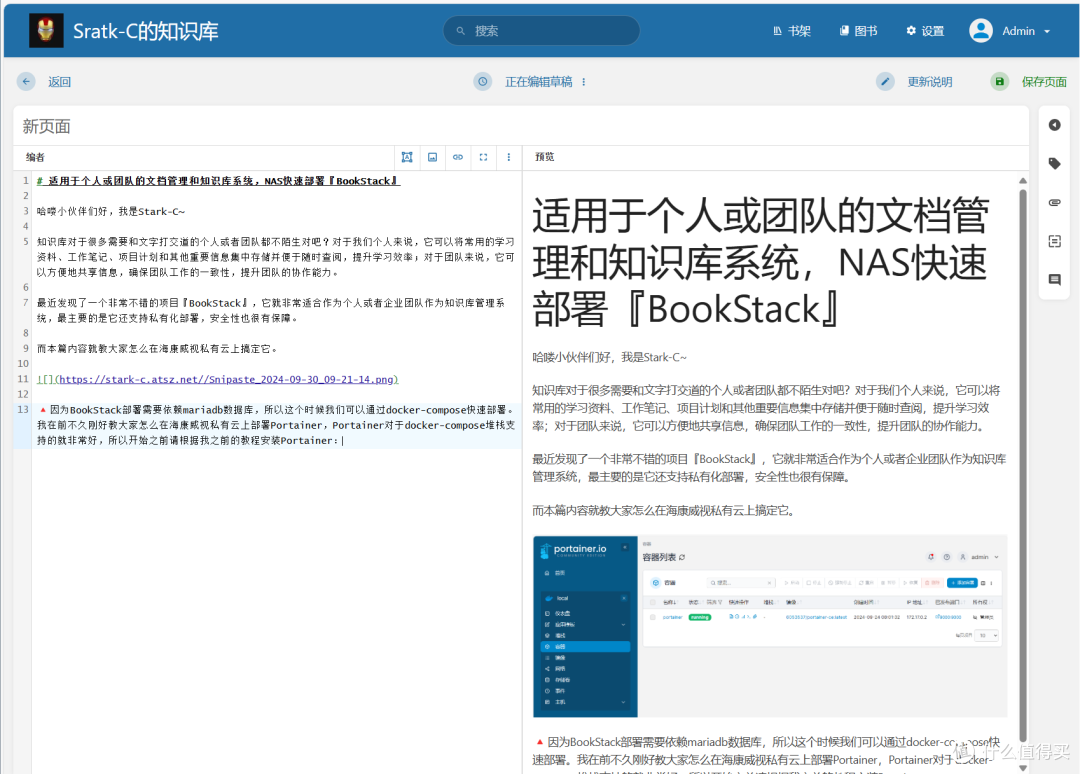The image size is (1080, 774).
Task: Click editor line 1 heading text
Action: click(218, 181)
